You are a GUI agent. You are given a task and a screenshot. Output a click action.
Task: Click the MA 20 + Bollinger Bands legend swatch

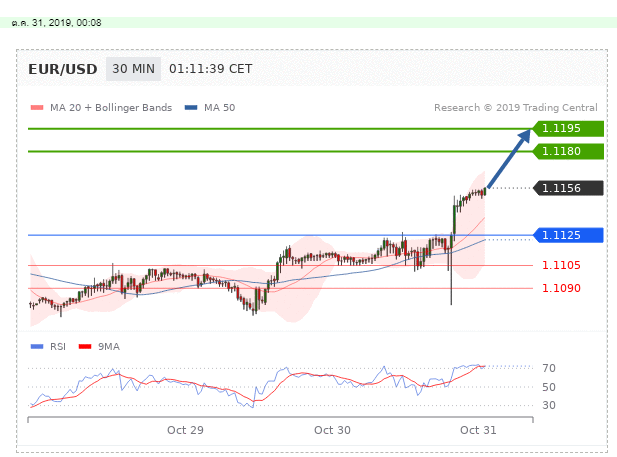[35, 108]
